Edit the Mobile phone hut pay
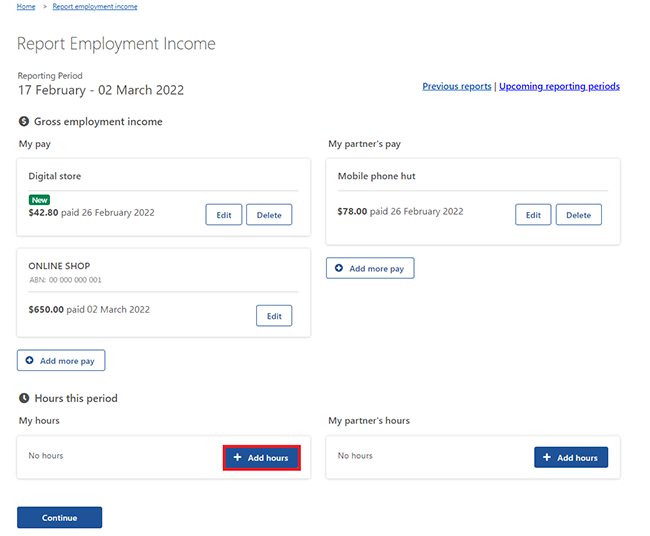The width and height of the screenshot is (650, 536). point(533,214)
